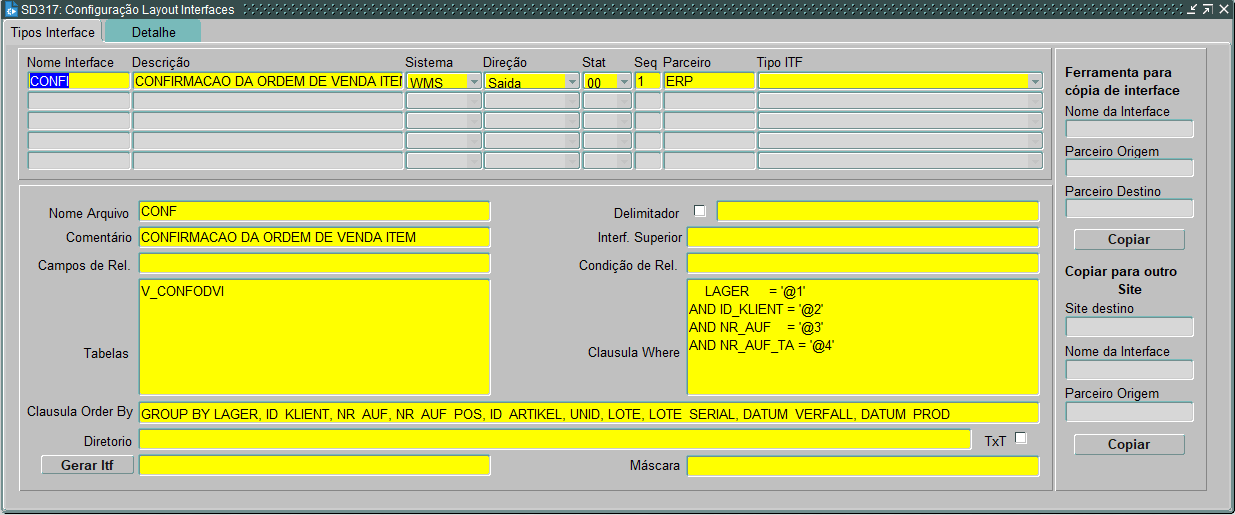Click the Tabelas text area with V_CONFODVI
Screen dimensions: 1235x515
314,337
